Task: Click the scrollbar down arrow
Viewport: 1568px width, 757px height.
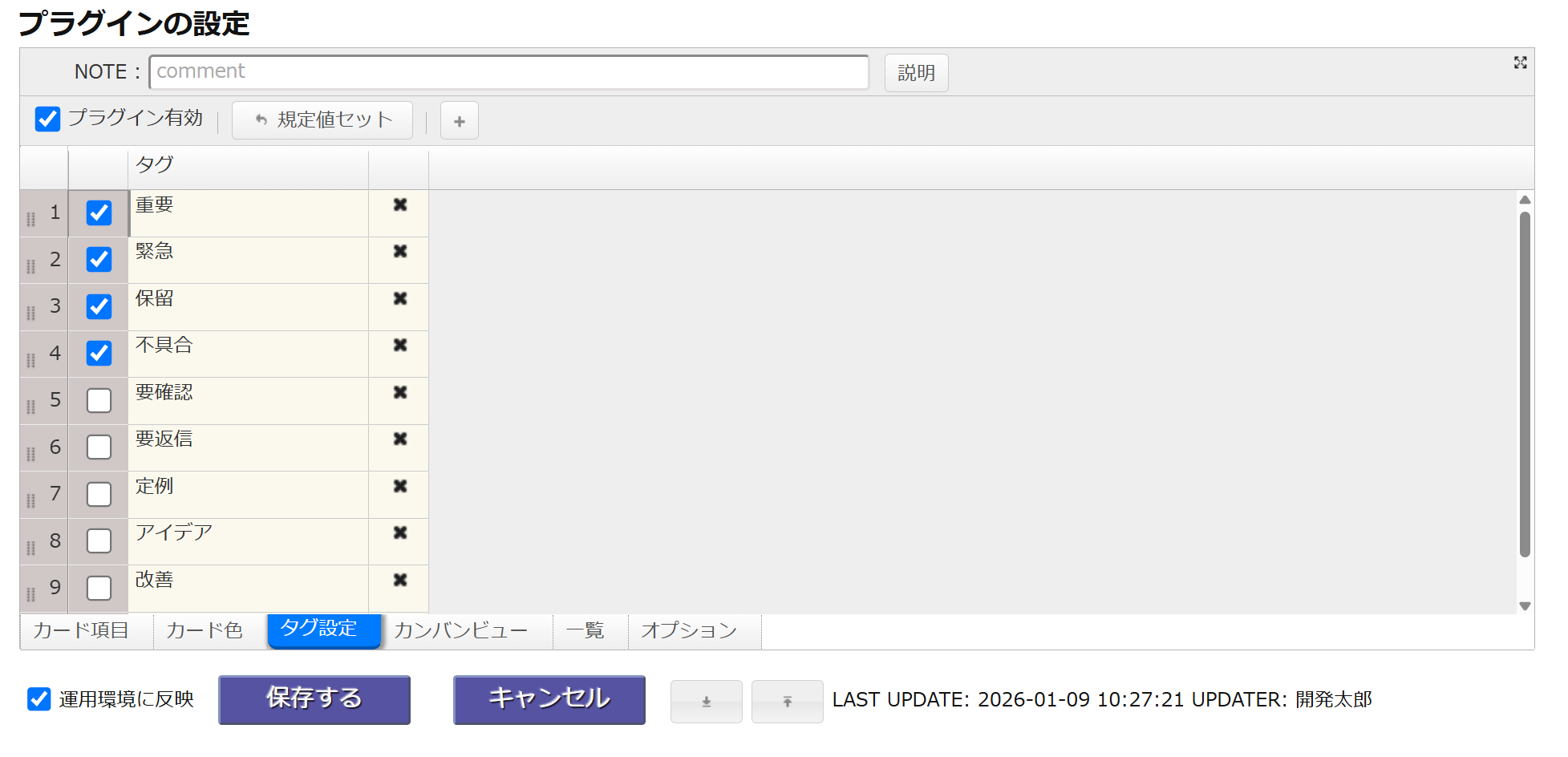Action: tap(1525, 606)
